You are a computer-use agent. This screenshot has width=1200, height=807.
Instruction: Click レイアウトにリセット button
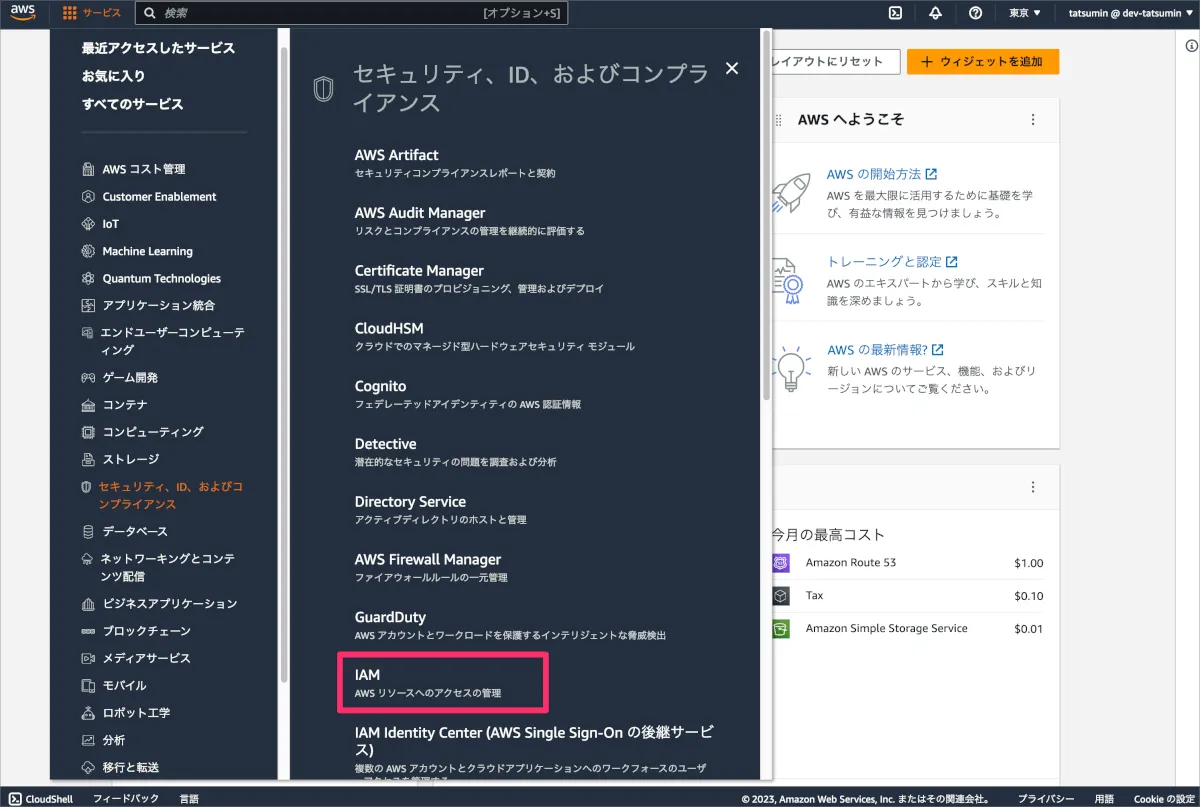(833, 61)
